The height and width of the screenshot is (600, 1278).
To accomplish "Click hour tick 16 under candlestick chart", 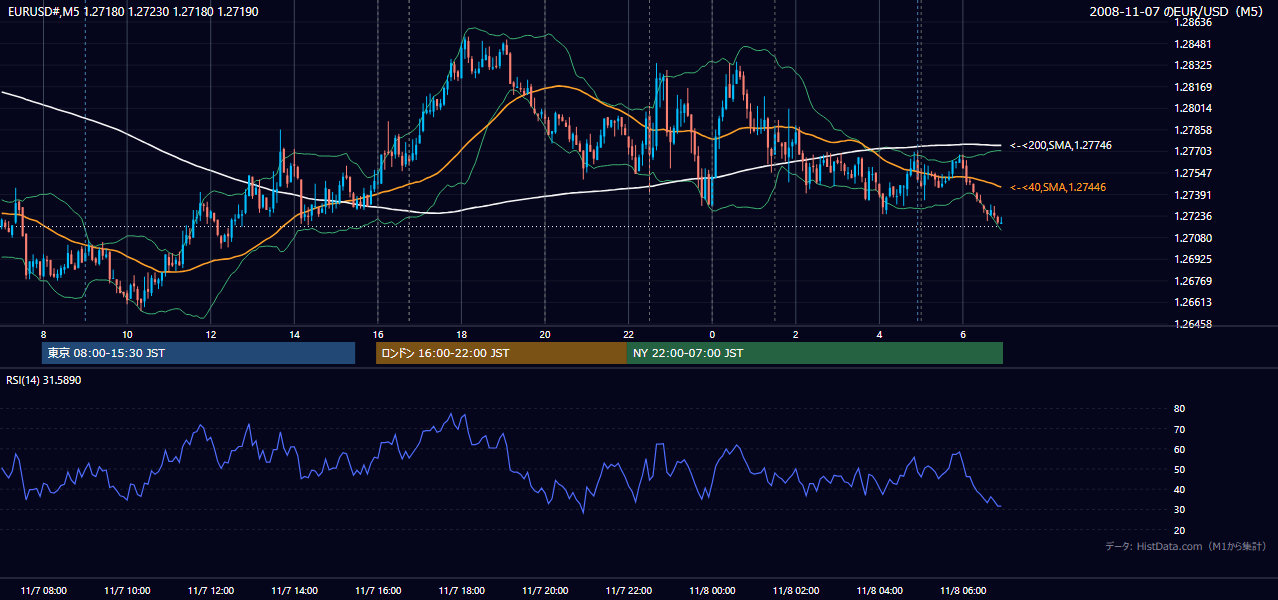I will point(378,334).
